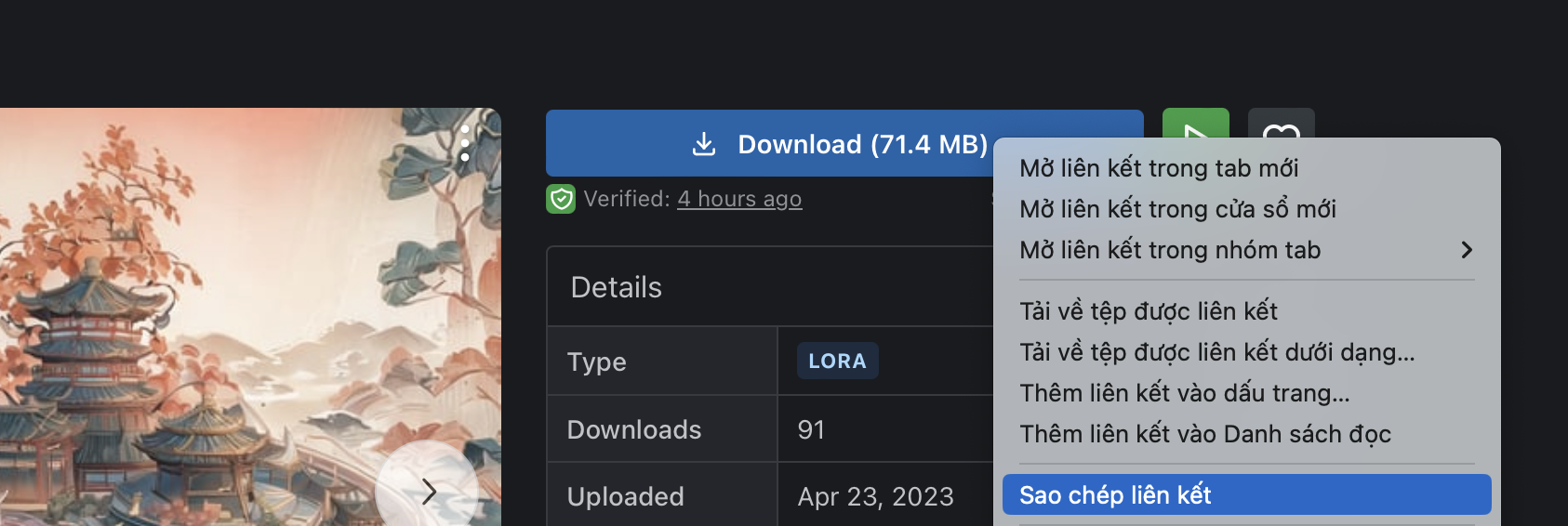Click the green play button
Viewport: 1568px width, 526px height.
coord(1195,125)
